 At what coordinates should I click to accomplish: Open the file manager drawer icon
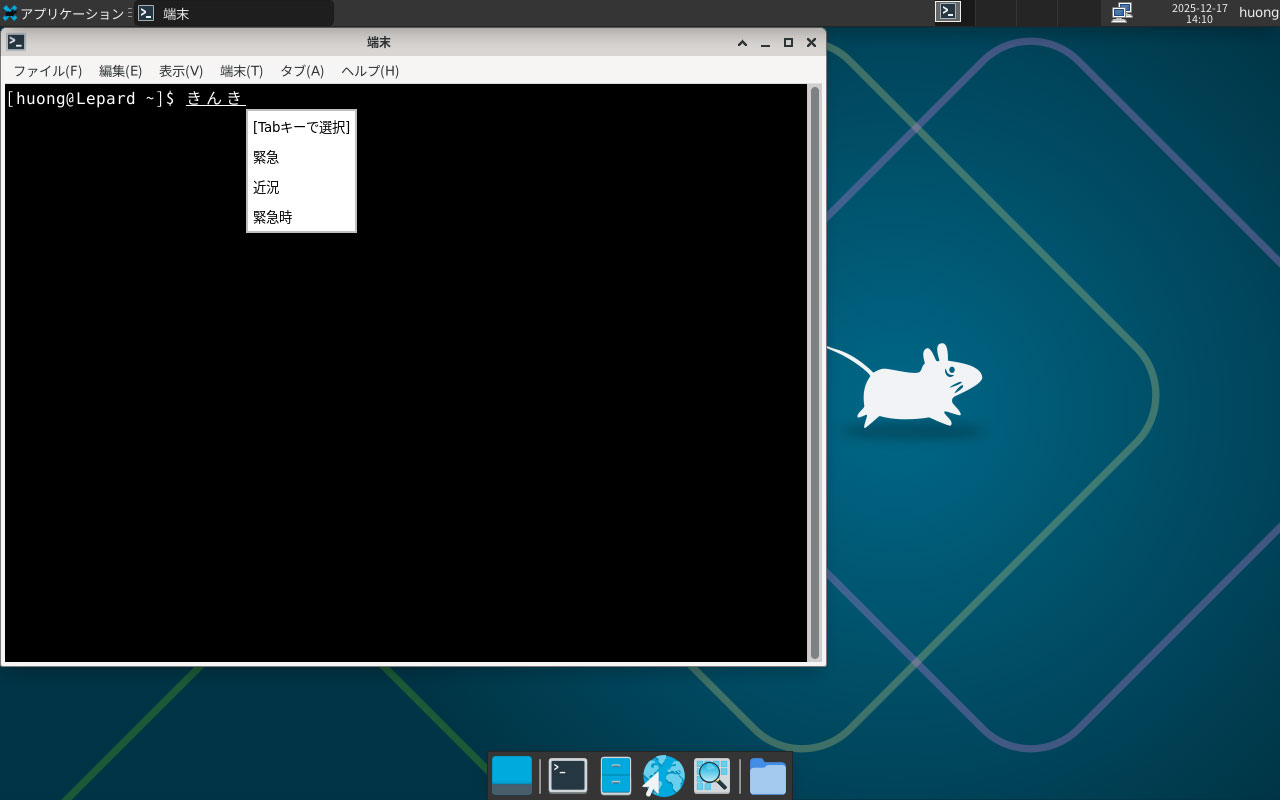pyautogui.click(x=615, y=776)
